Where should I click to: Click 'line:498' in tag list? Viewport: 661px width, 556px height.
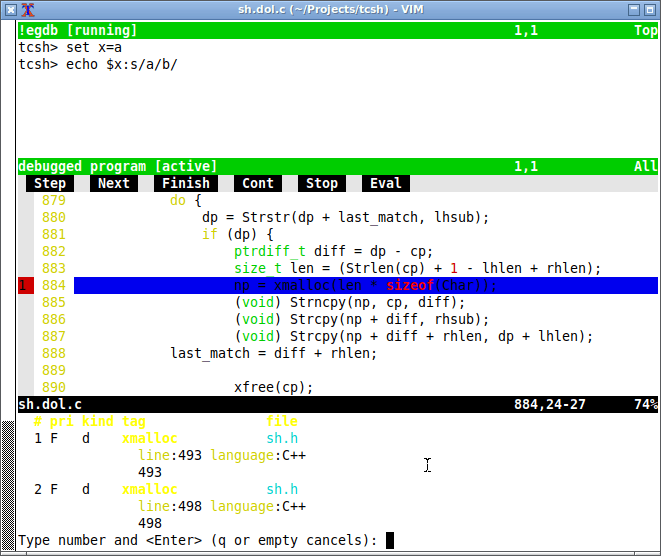coord(170,506)
